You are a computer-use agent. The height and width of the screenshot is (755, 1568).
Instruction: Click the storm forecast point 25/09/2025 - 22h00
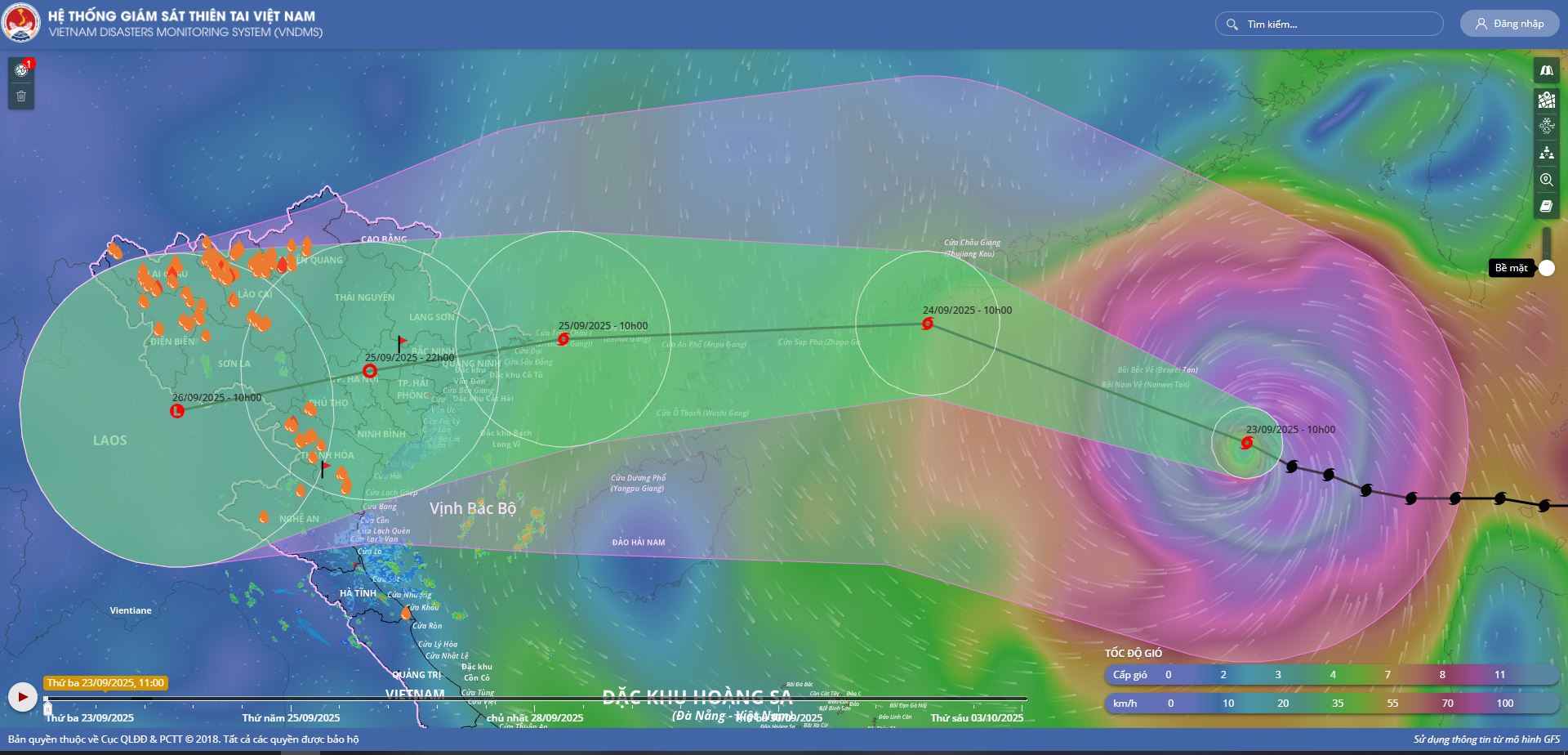[x=370, y=372]
